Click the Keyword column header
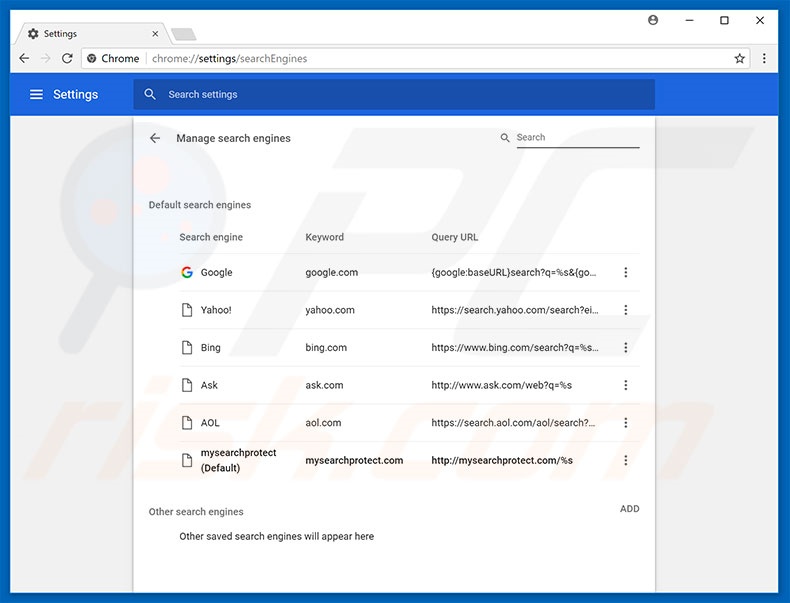The width and height of the screenshot is (790, 603). tap(324, 237)
